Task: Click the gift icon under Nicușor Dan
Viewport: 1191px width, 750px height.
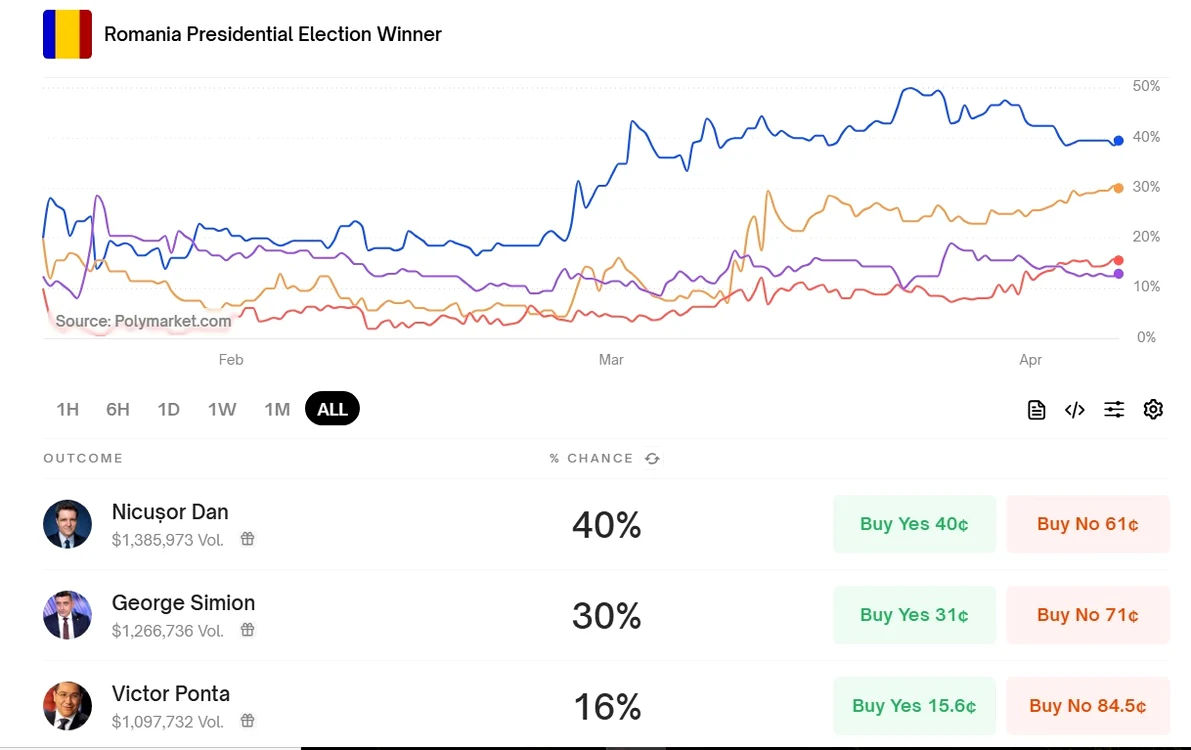Action: (248, 539)
